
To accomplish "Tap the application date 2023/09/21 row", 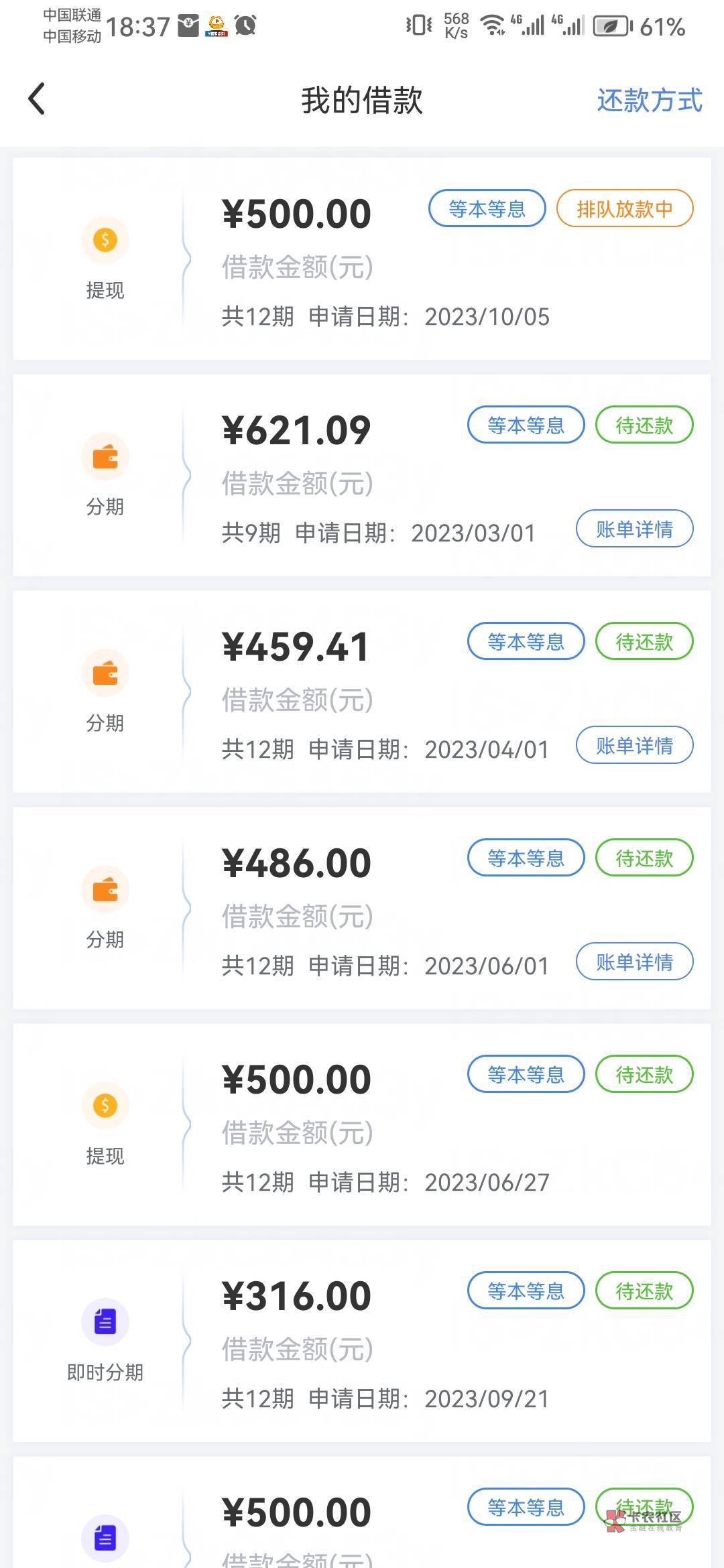I will pos(385,1399).
